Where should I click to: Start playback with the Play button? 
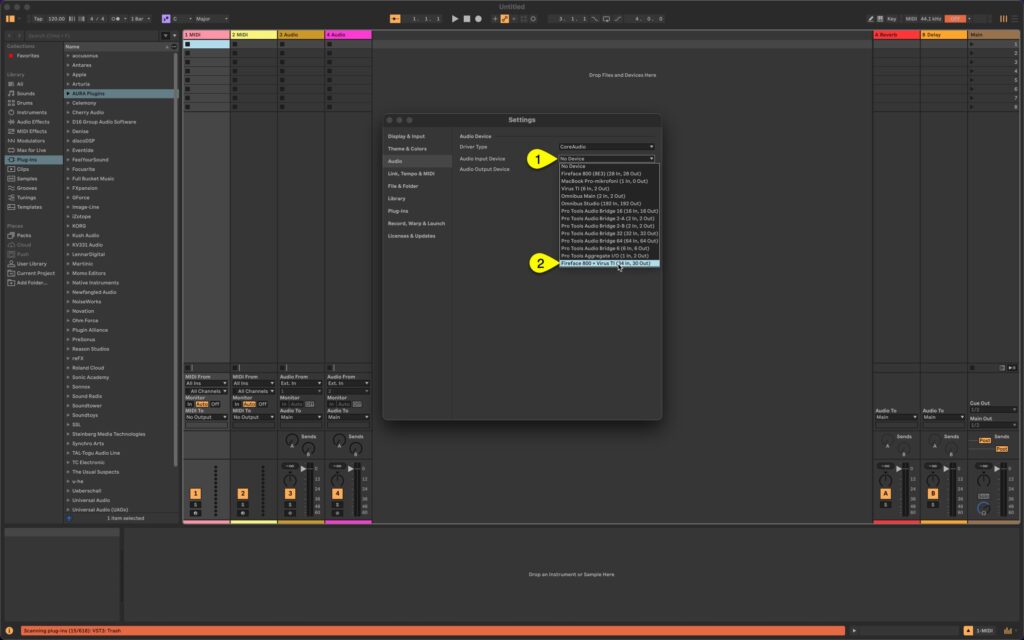point(455,18)
